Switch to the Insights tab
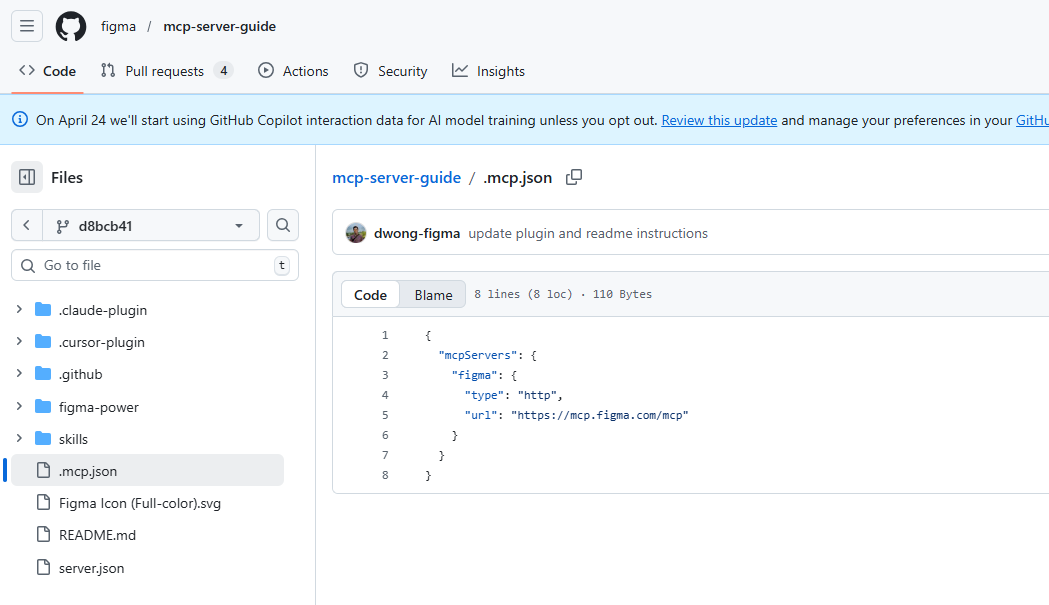 point(488,71)
